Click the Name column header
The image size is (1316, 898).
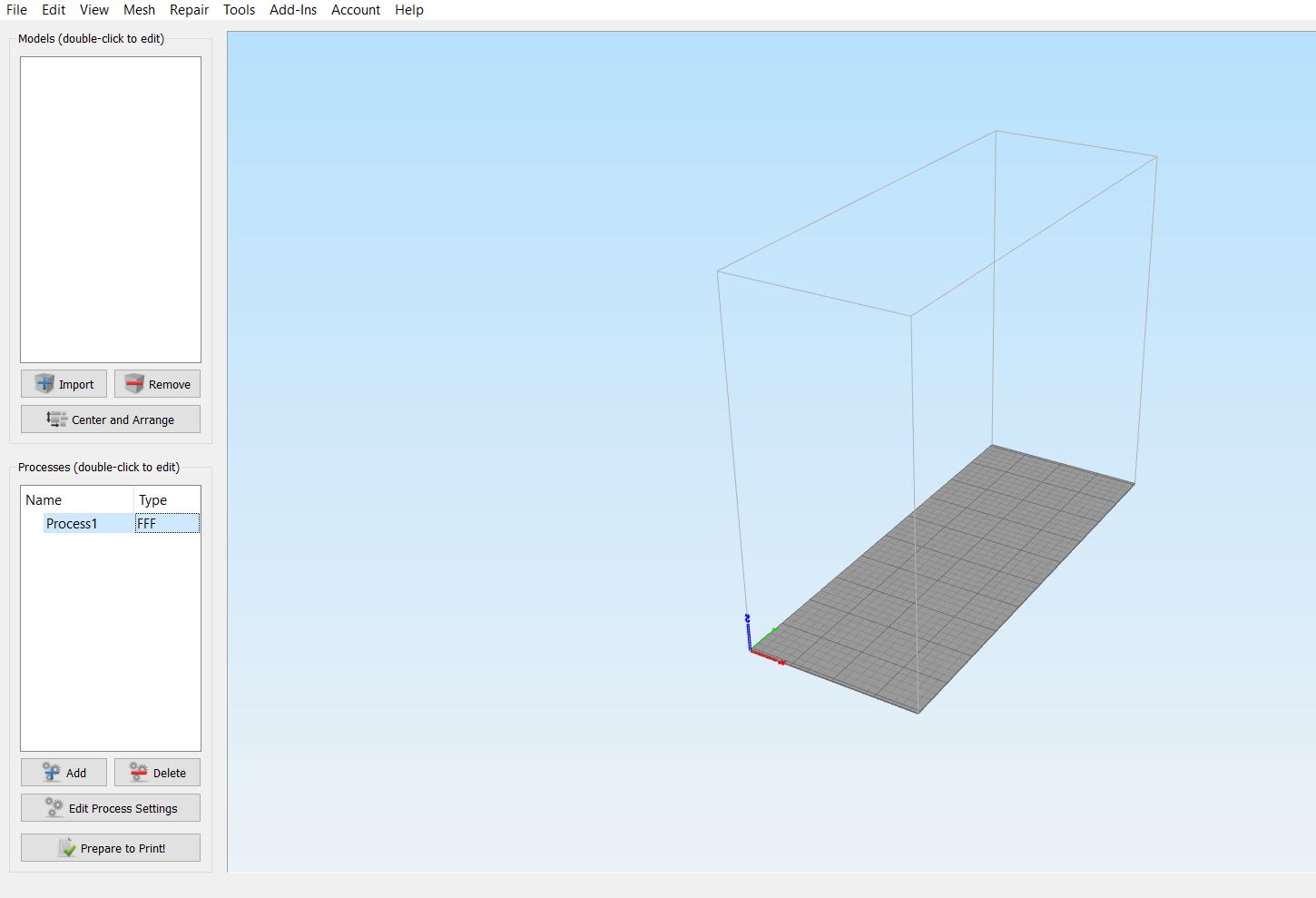tap(77, 500)
